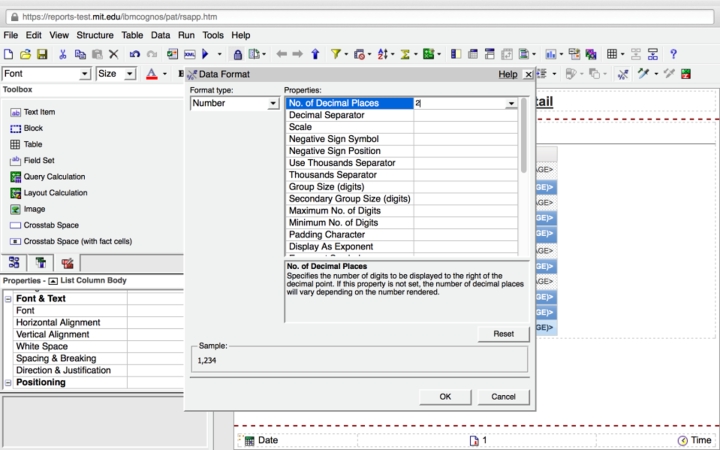The image size is (720, 450).
Task: Collapse the Font & Text property group
Action: pos(9,299)
